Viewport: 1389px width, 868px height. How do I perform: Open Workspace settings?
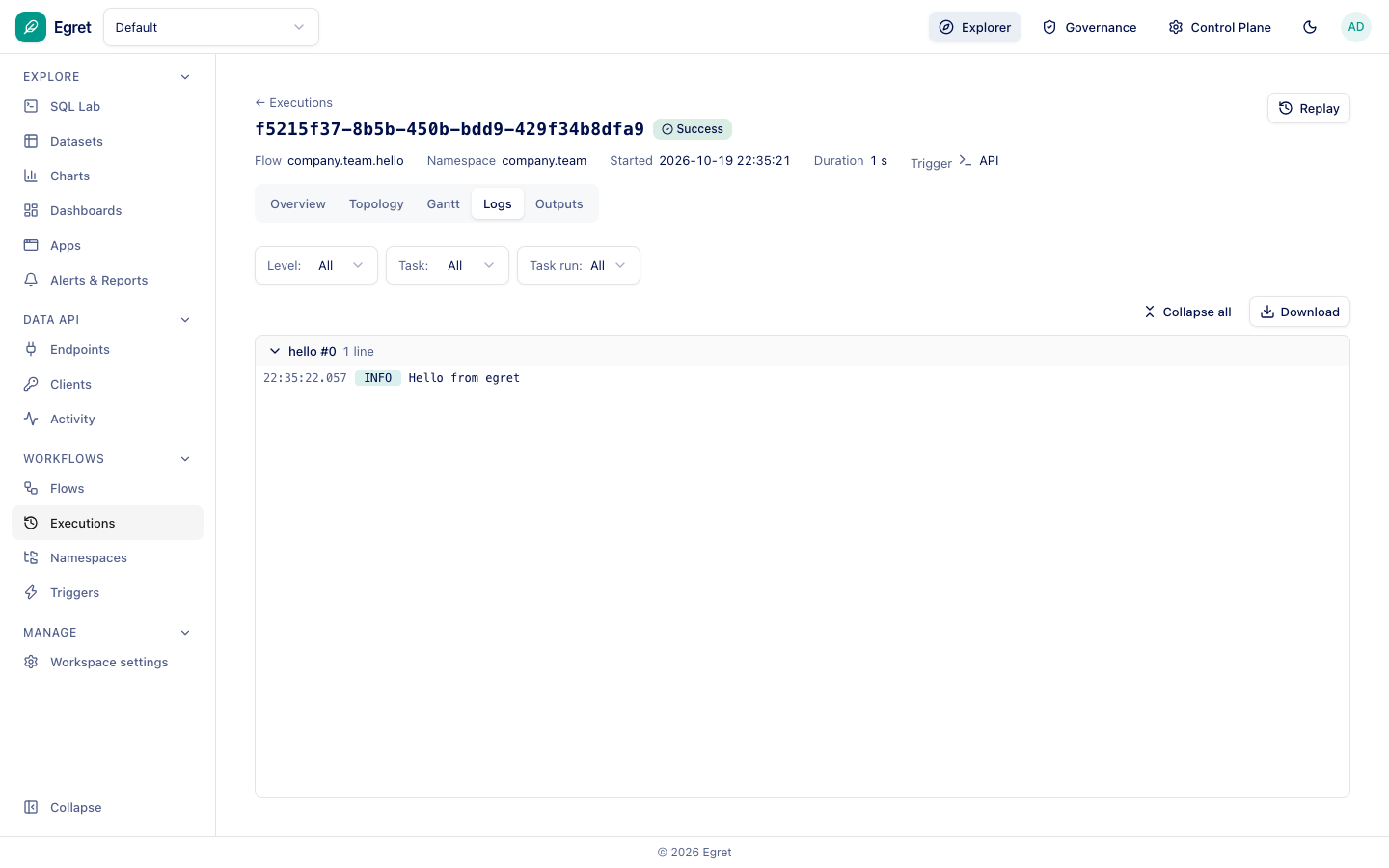pyautogui.click(x=107, y=662)
